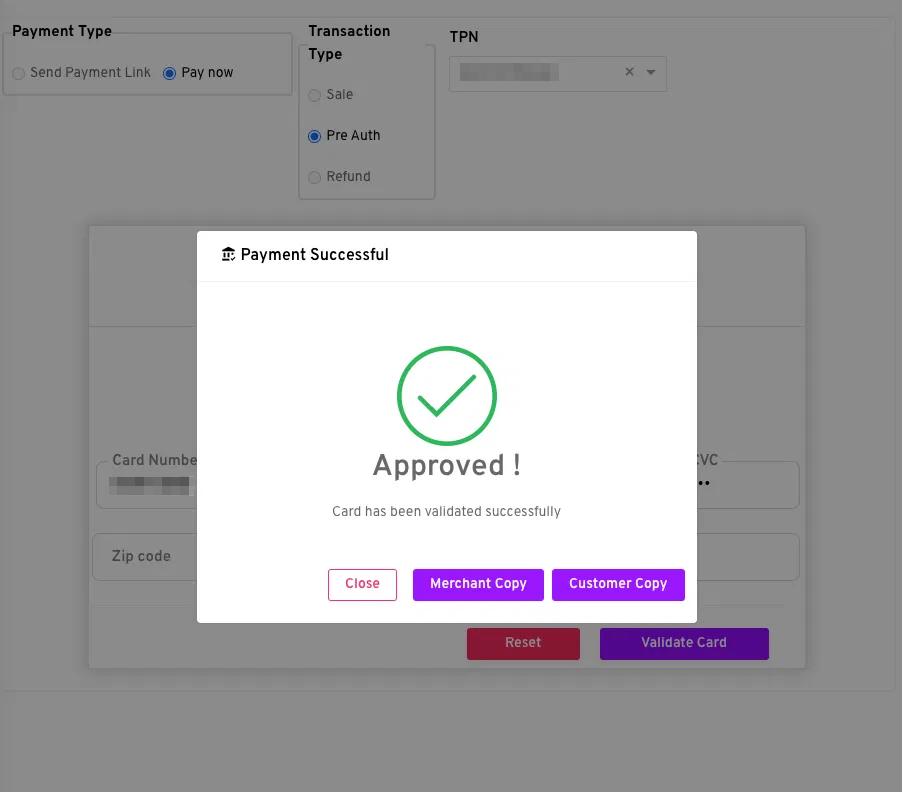The width and height of the screenshot is (902, 792).
Task: Select the Pay now radio button
Action: (169, 73)
